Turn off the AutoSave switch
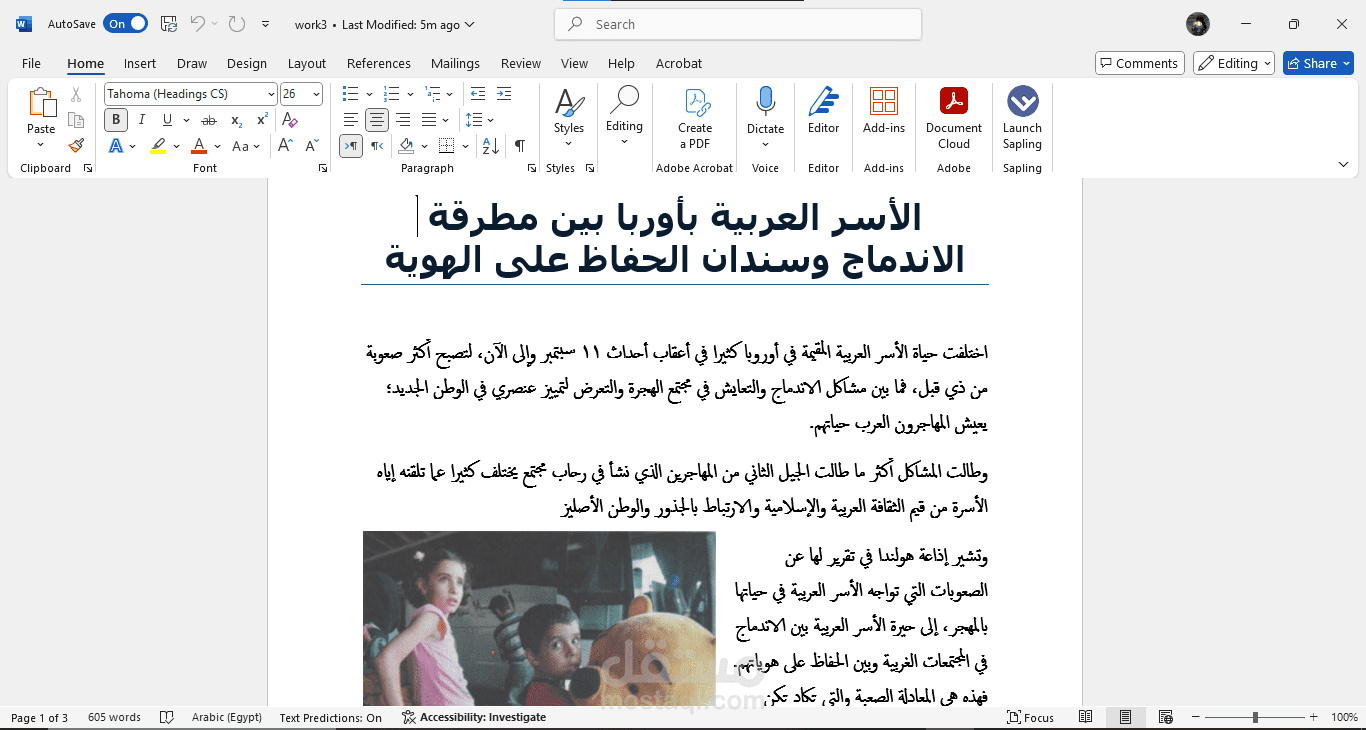Screen dimensions: 1366x730 (x=125, y=24)
